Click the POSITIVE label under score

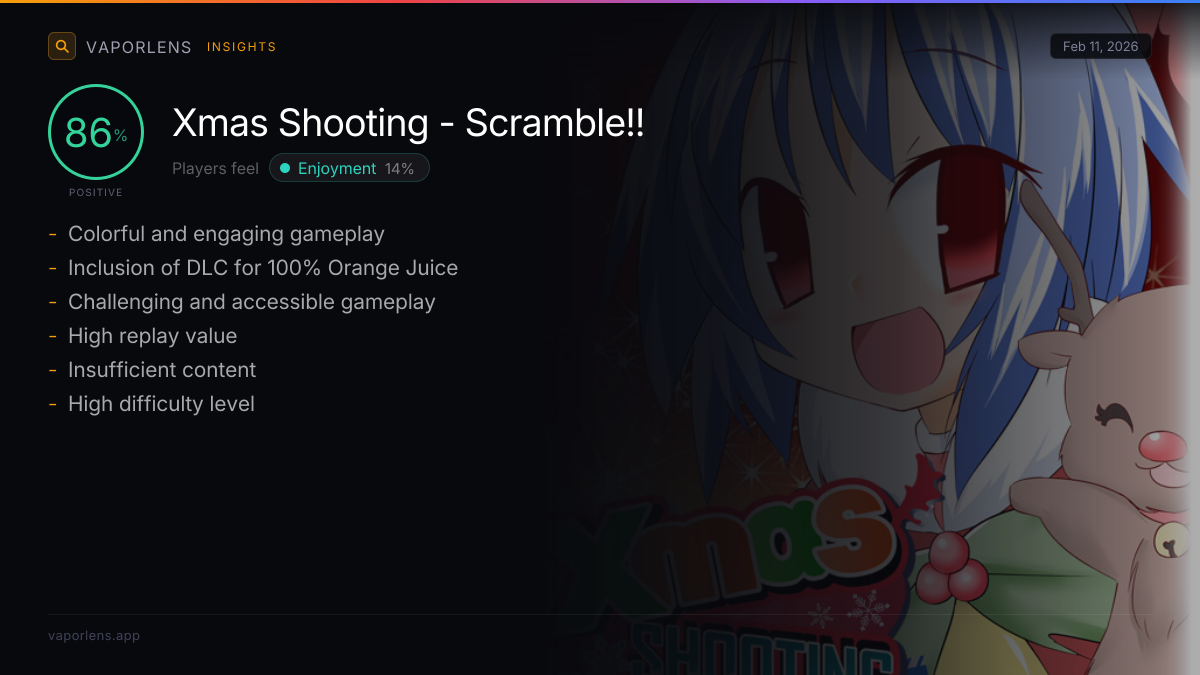click(x=96, y=192)
